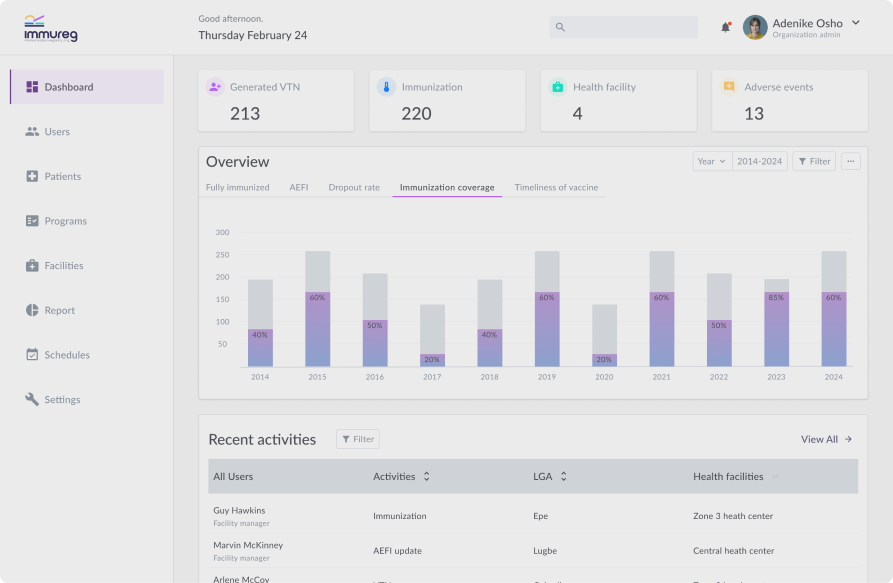Click the immureg logo
The width and height of the screenshot is (893, 583).
pyautogui.click(x=51, y=28)
